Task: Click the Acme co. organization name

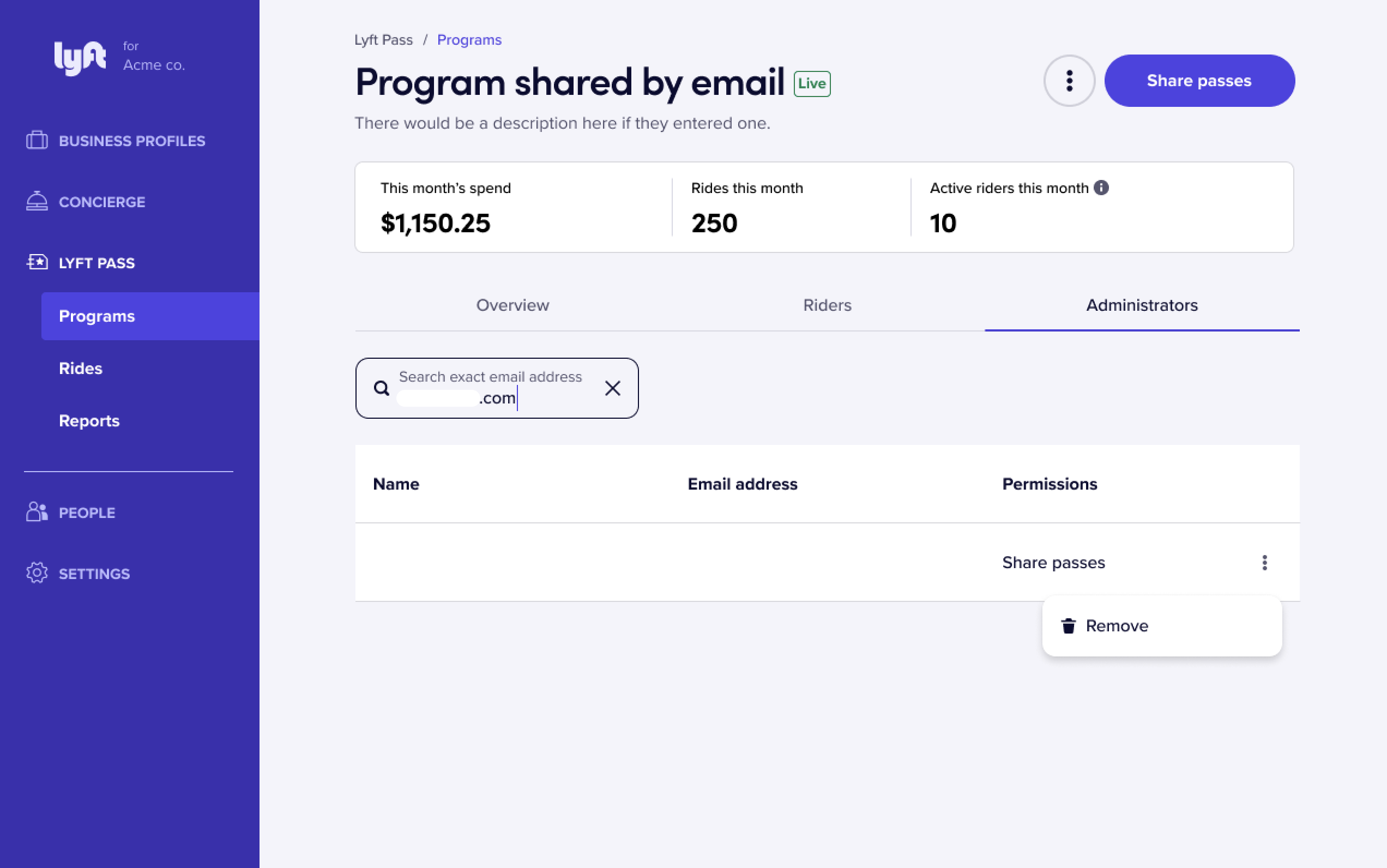Action: point(154,65)
